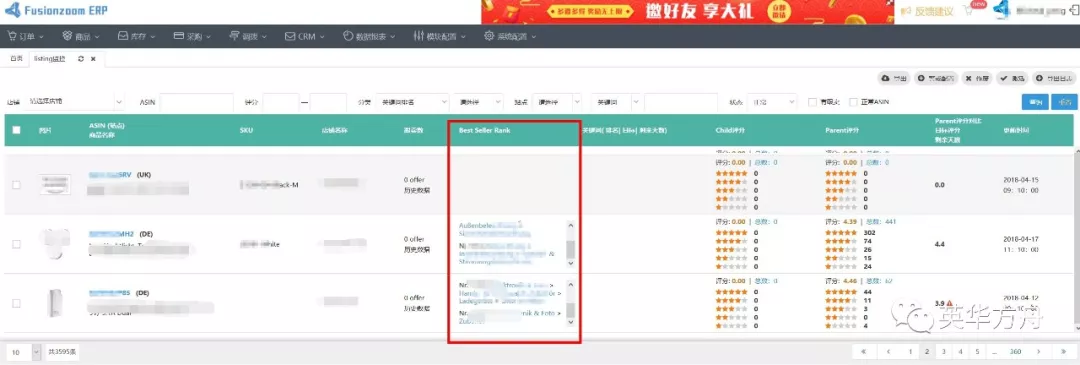The width and height of the screenshot is (1080, 365).
Task: Open the 数据报表 data reports menu
Action: tap(369, 36)
